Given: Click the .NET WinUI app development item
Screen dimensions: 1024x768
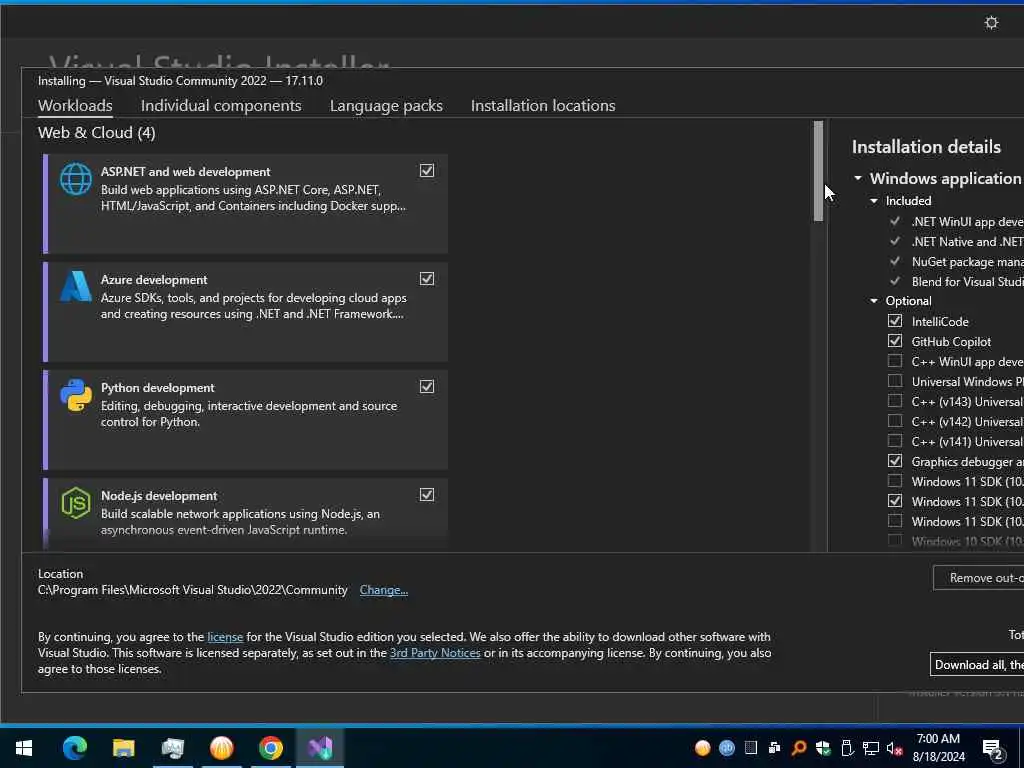Looking at the screenshot, I should [x=967, y=221].
